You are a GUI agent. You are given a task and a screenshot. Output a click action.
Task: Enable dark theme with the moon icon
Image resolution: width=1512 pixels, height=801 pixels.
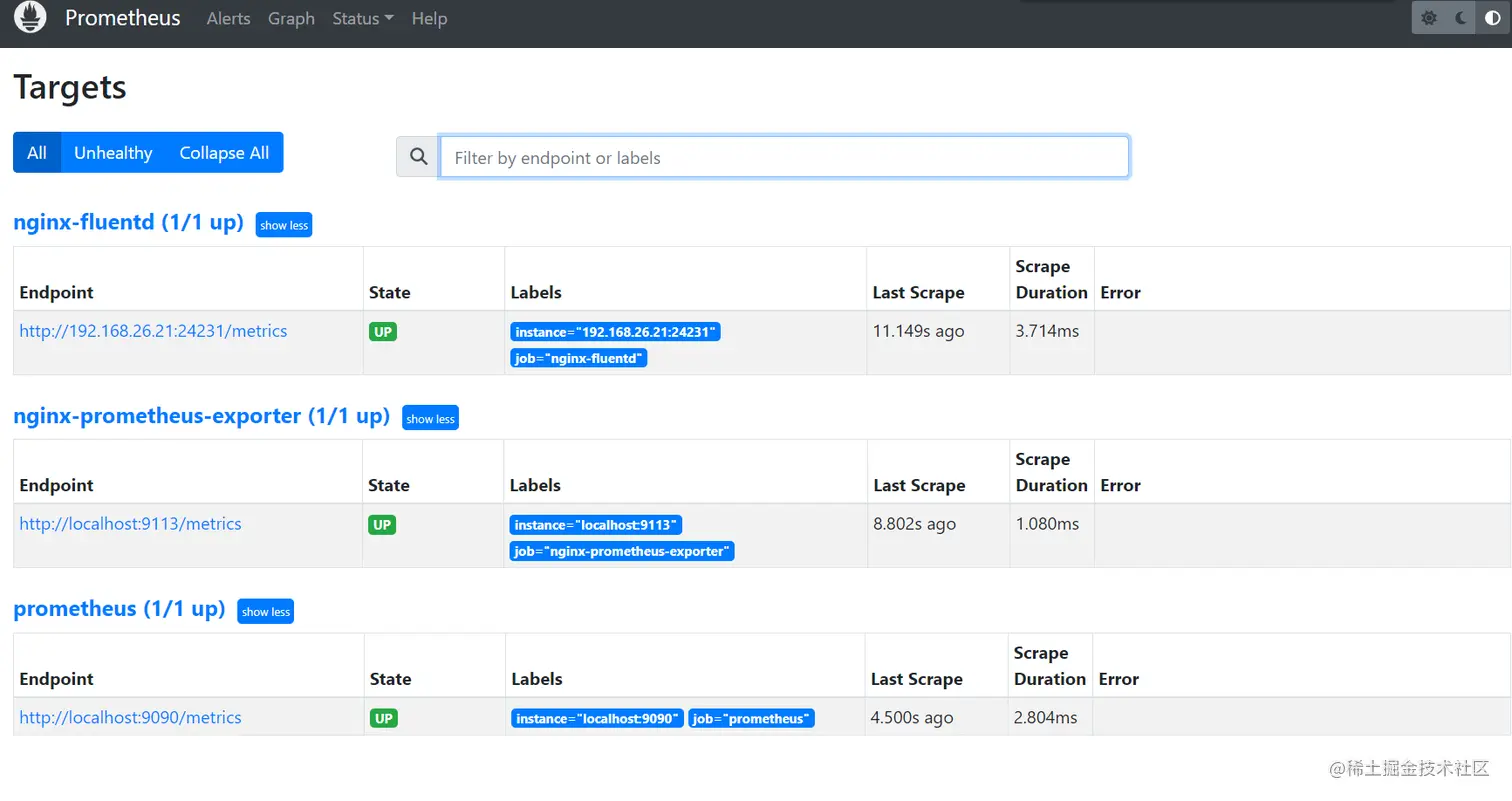pyautogui.click(x=1460, y=17)
